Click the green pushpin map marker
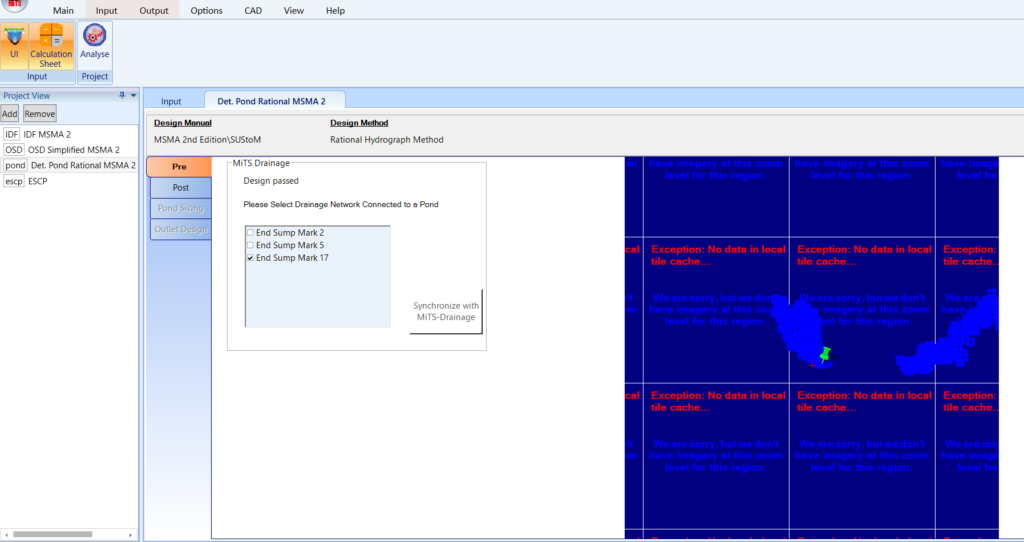This screenshot has height=542, width=1024. [825, 355]
